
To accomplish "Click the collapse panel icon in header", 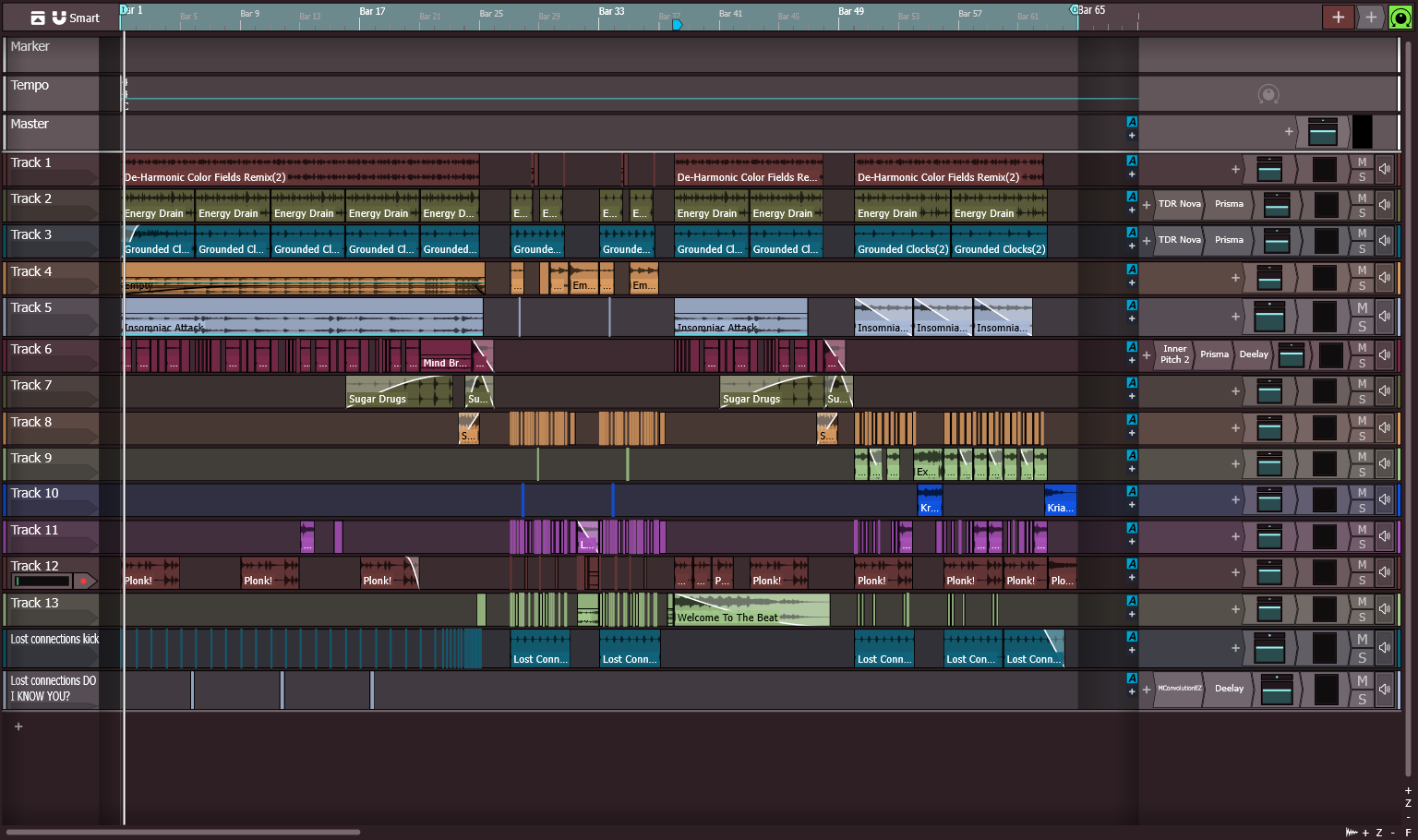I will tap(38, 18).
